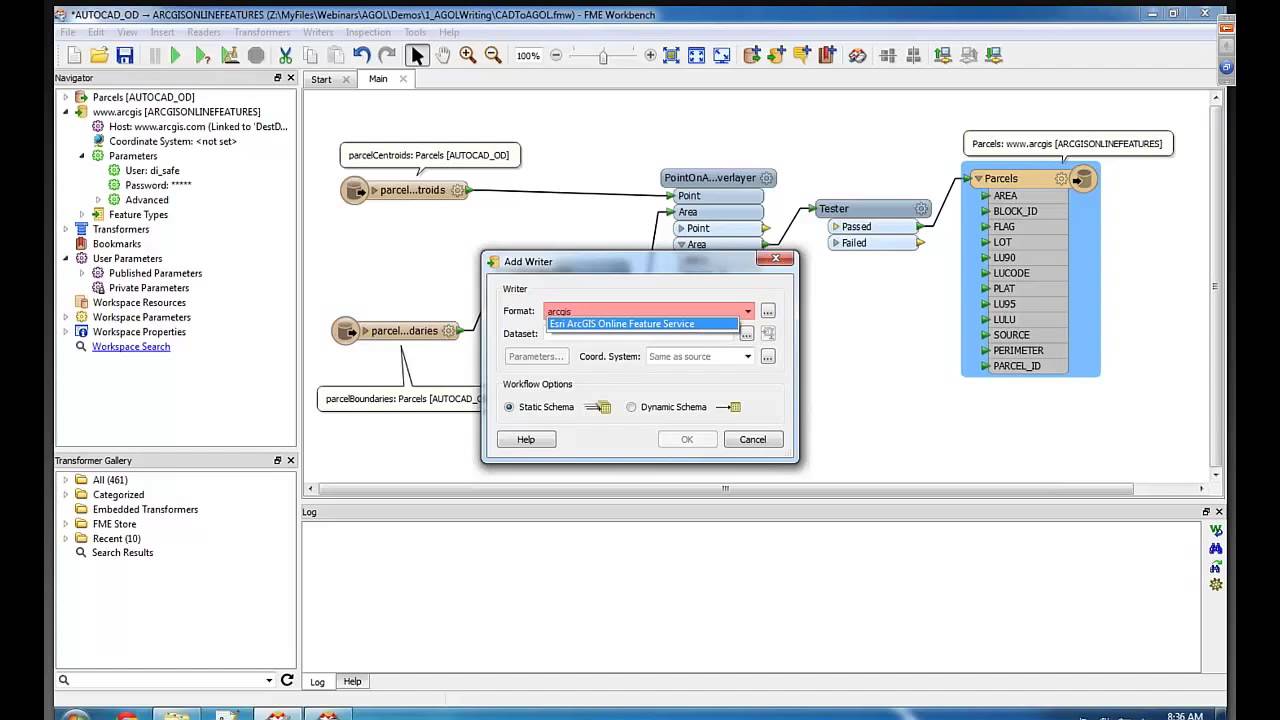
Task: Click the gray Stop translation icon
Action: point(256,56)
